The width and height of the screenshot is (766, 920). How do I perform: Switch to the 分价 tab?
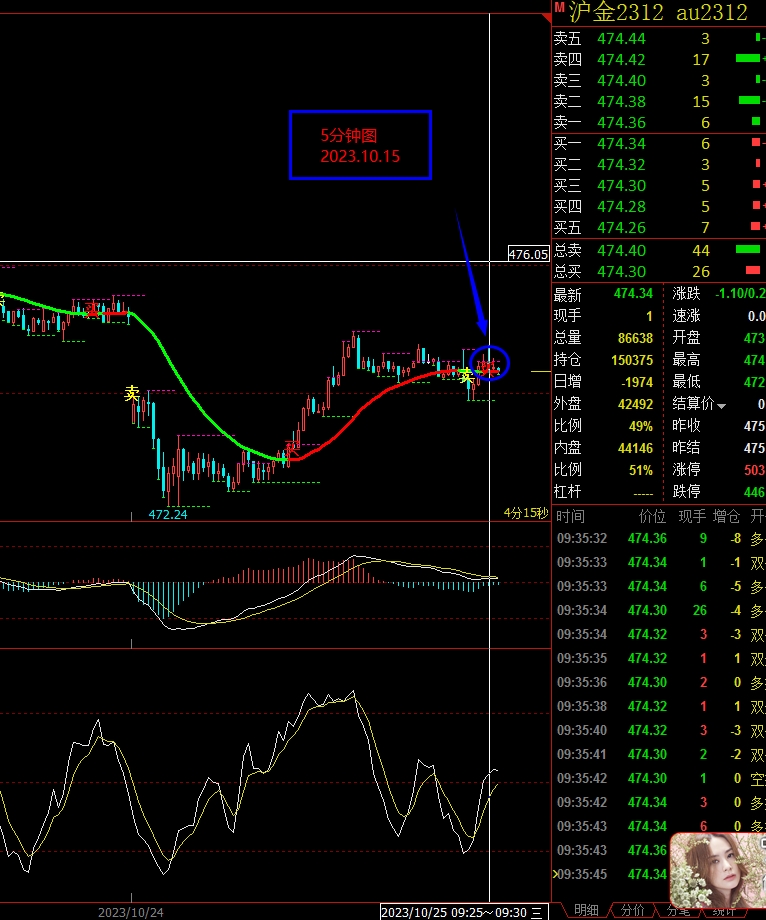632,910
